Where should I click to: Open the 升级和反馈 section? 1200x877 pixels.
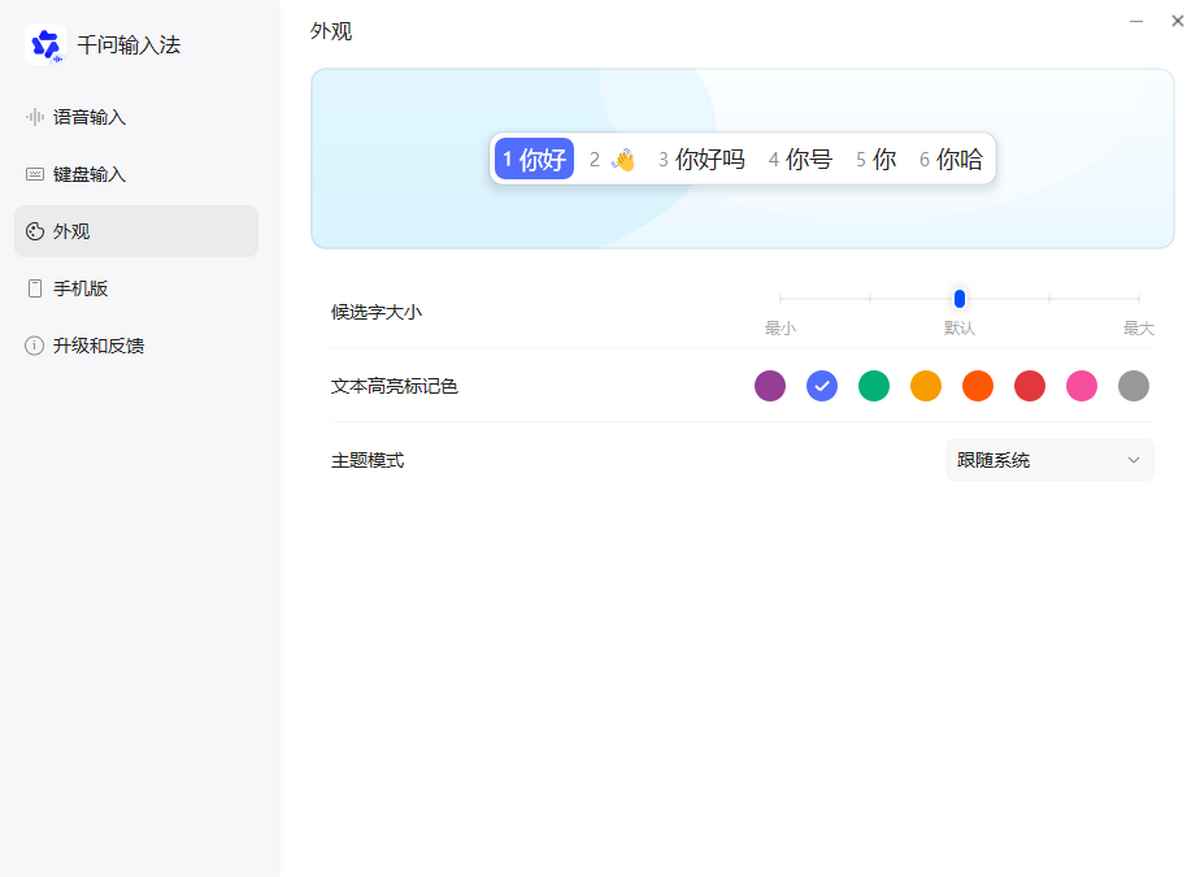click(136, 345)
